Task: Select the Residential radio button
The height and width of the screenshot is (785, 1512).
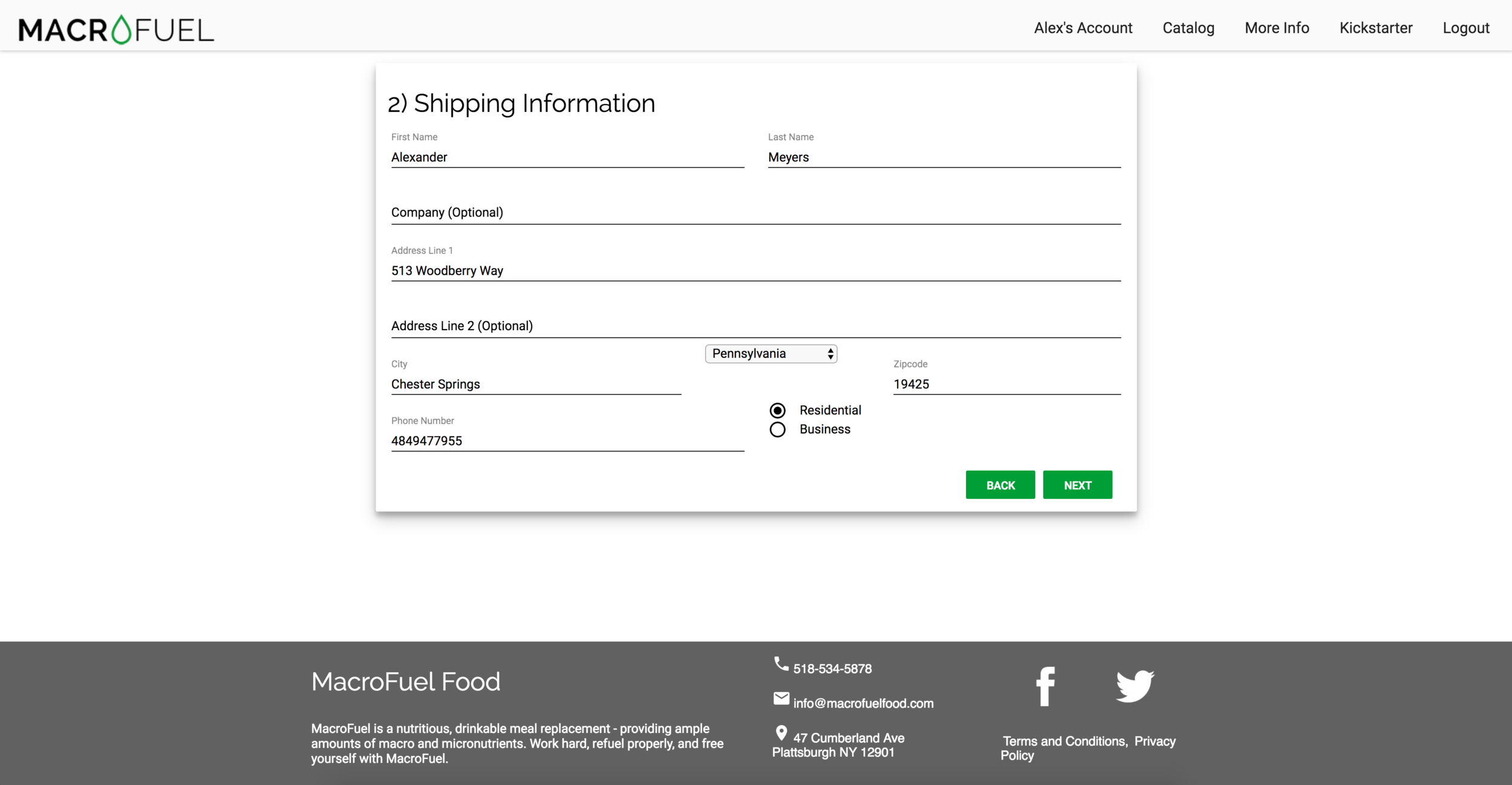Action: pyautogui.click(x=778, y=411)
